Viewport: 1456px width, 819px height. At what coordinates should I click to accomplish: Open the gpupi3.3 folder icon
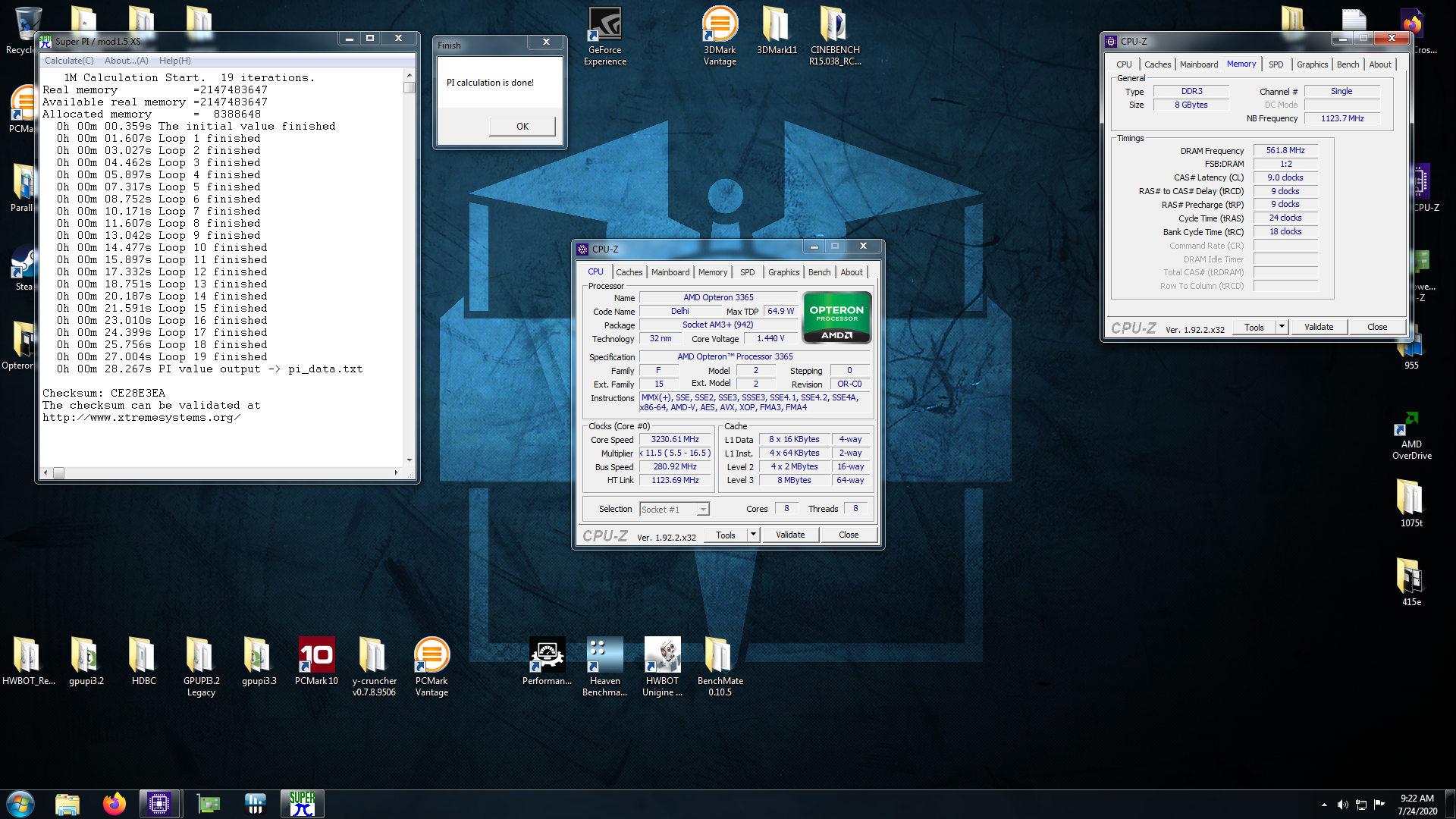(259, 661)
